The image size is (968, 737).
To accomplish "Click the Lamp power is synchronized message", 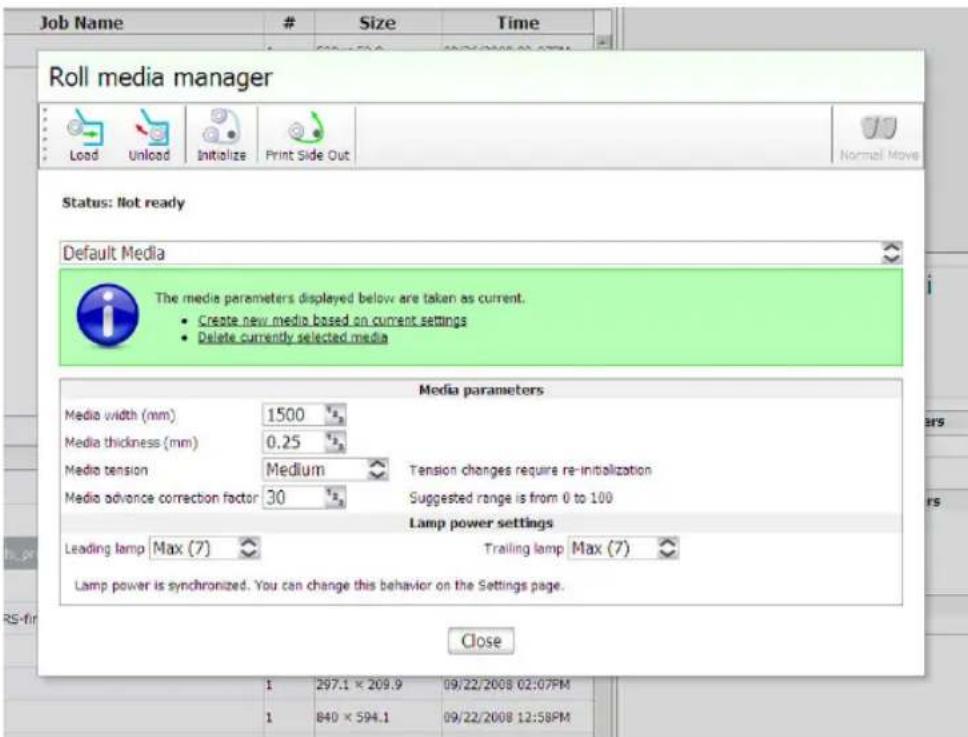I will (x=319, y=585).
